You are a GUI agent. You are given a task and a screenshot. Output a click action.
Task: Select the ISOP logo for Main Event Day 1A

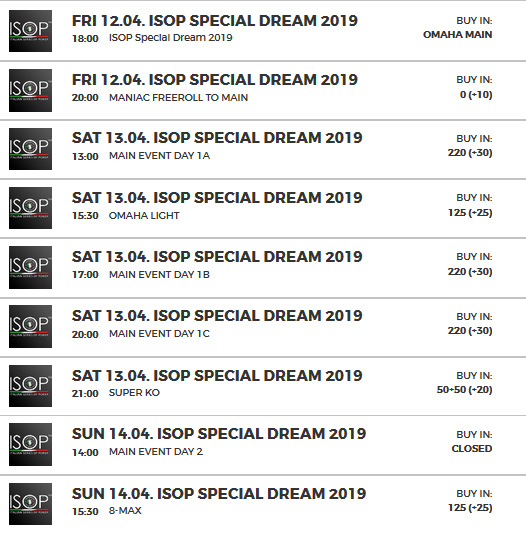(x=30, y=149)
